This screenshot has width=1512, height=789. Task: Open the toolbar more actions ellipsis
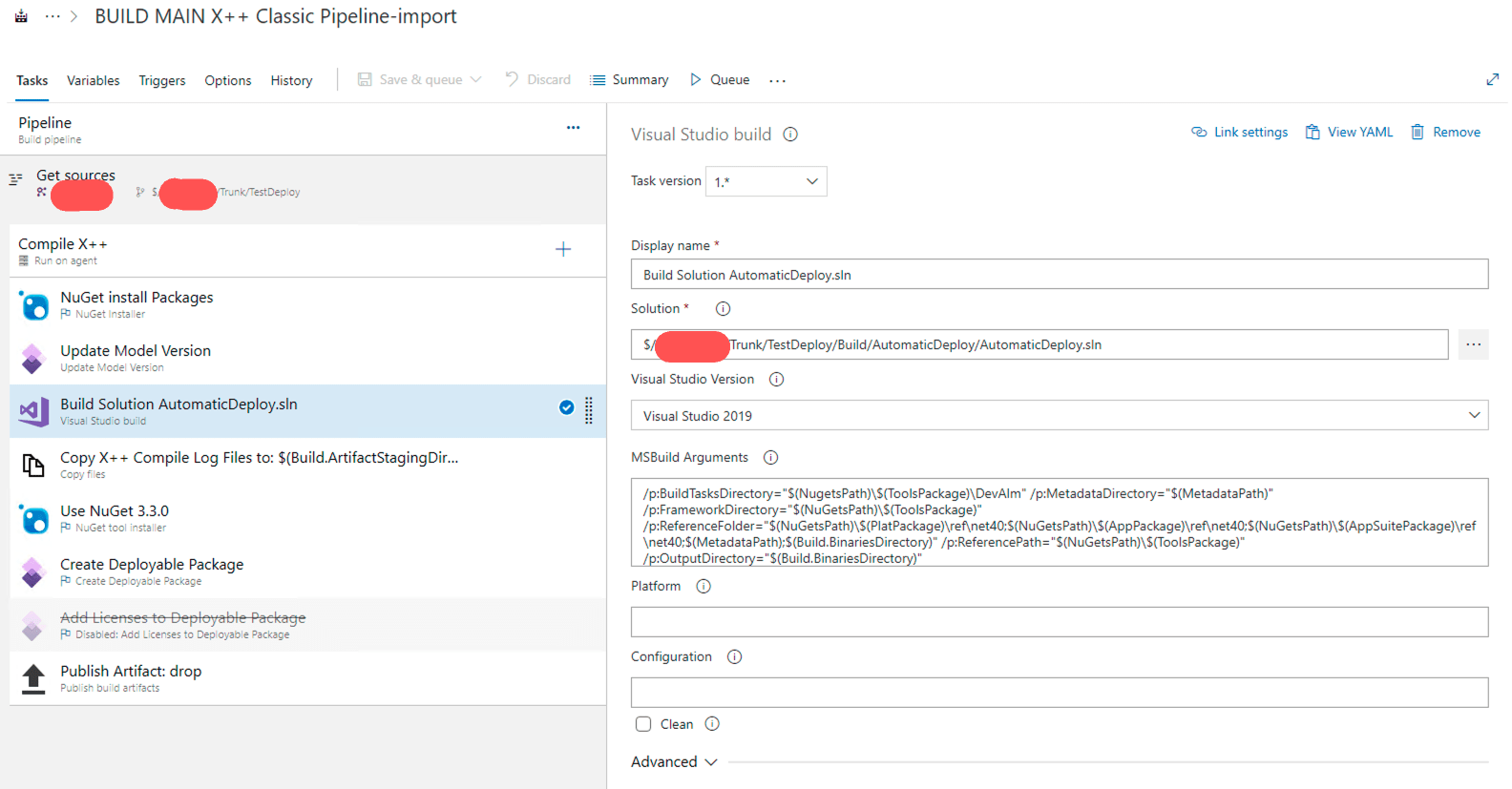pyautogui.click(x=778, y=80)
